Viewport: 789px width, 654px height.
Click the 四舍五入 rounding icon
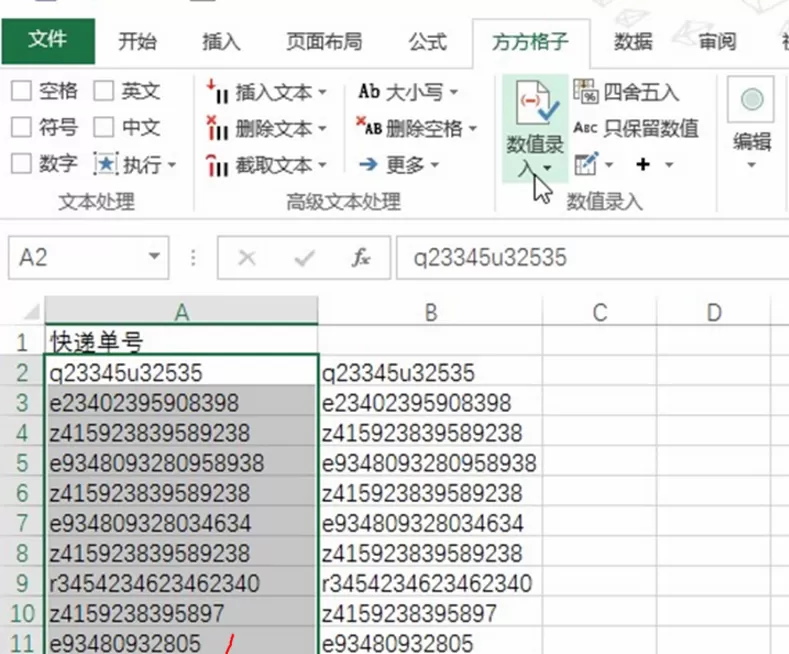point(586,92)
